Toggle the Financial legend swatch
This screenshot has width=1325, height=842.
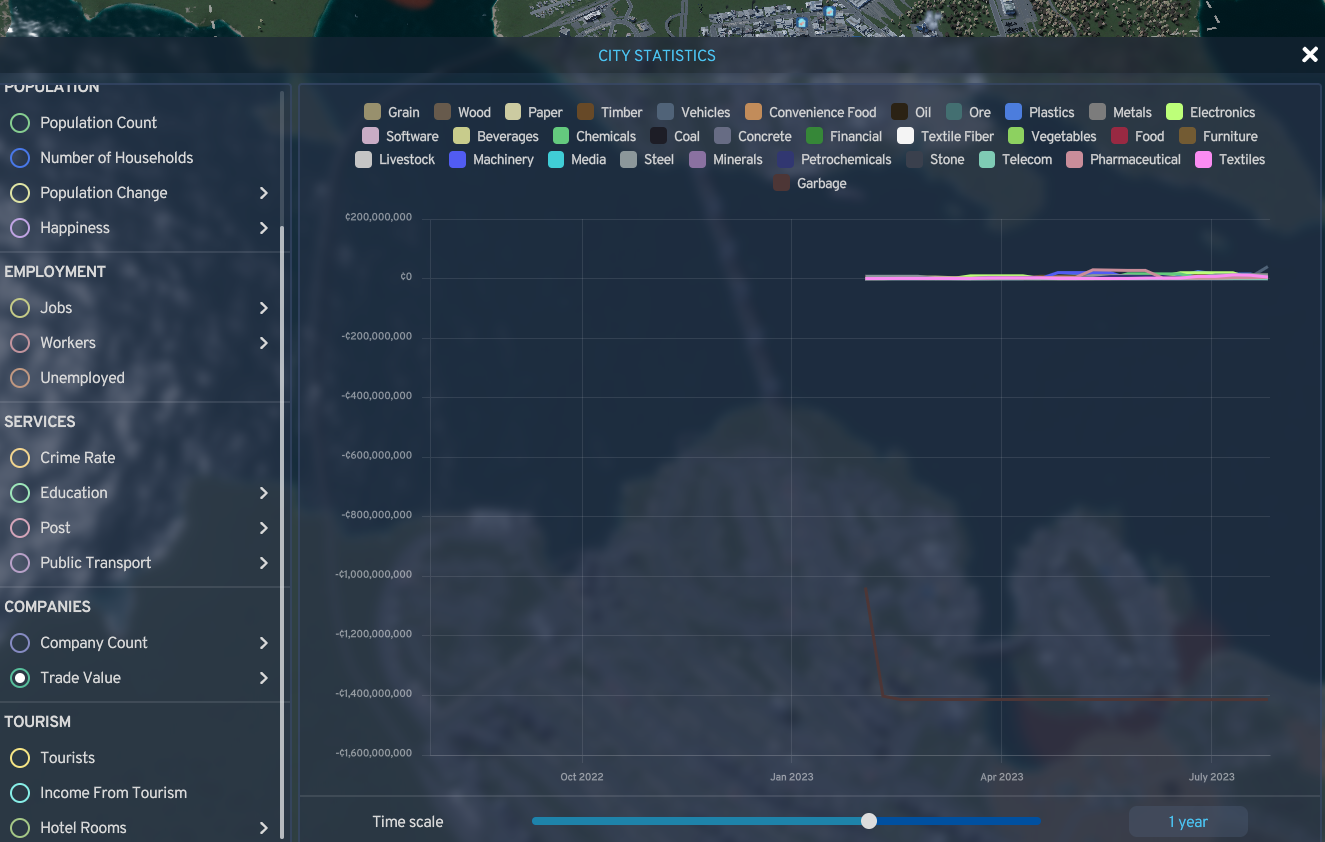[x=815, y=136]
